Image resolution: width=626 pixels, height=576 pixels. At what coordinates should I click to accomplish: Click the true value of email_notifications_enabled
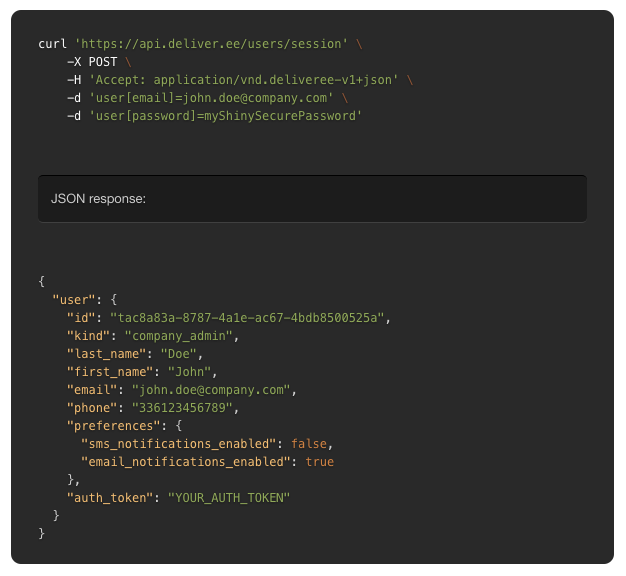(x=320, y=461)
